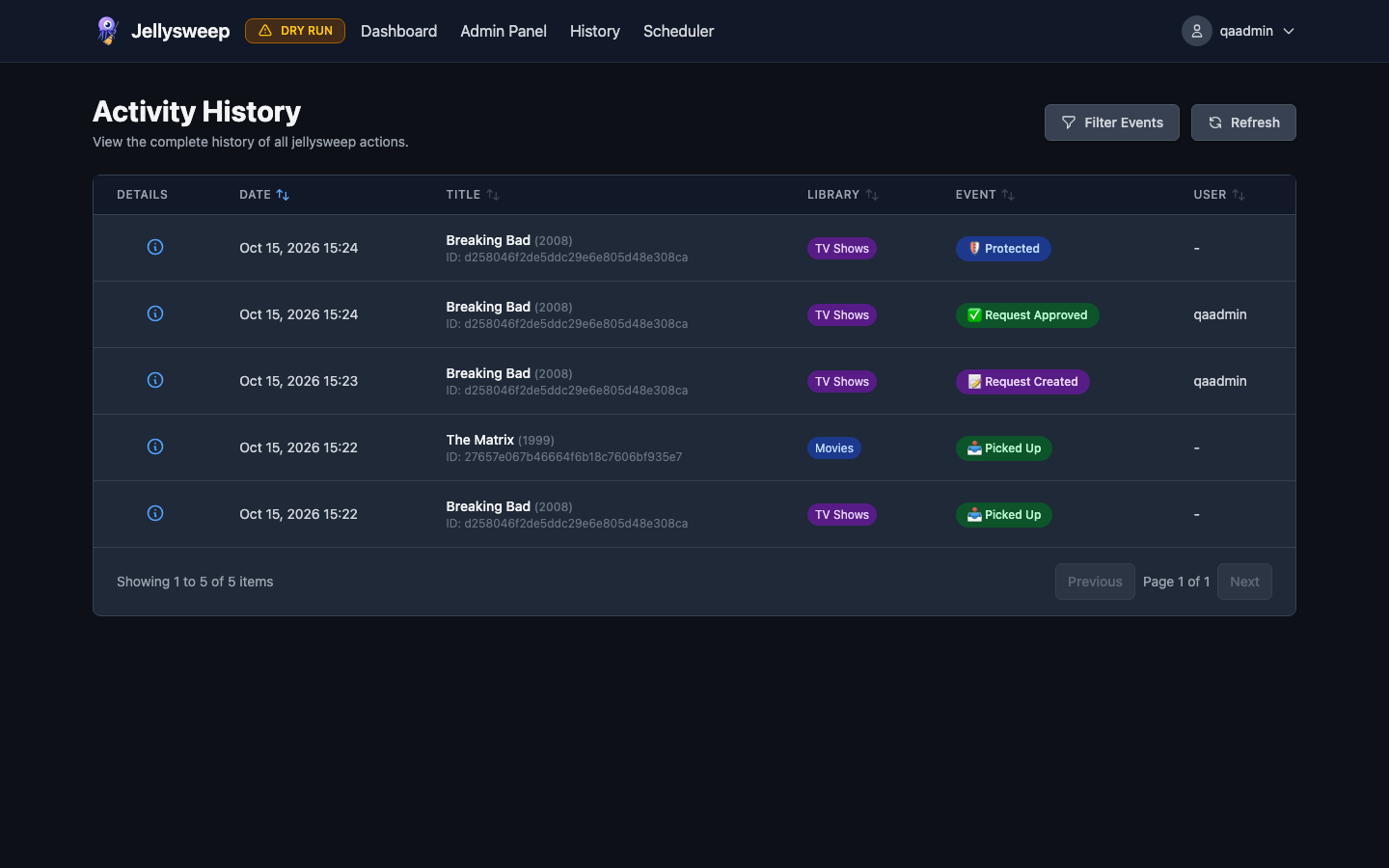Click the Page 1 of 1 indicator
Viewport: 1389px width, 868px height.
point(1176,582)
